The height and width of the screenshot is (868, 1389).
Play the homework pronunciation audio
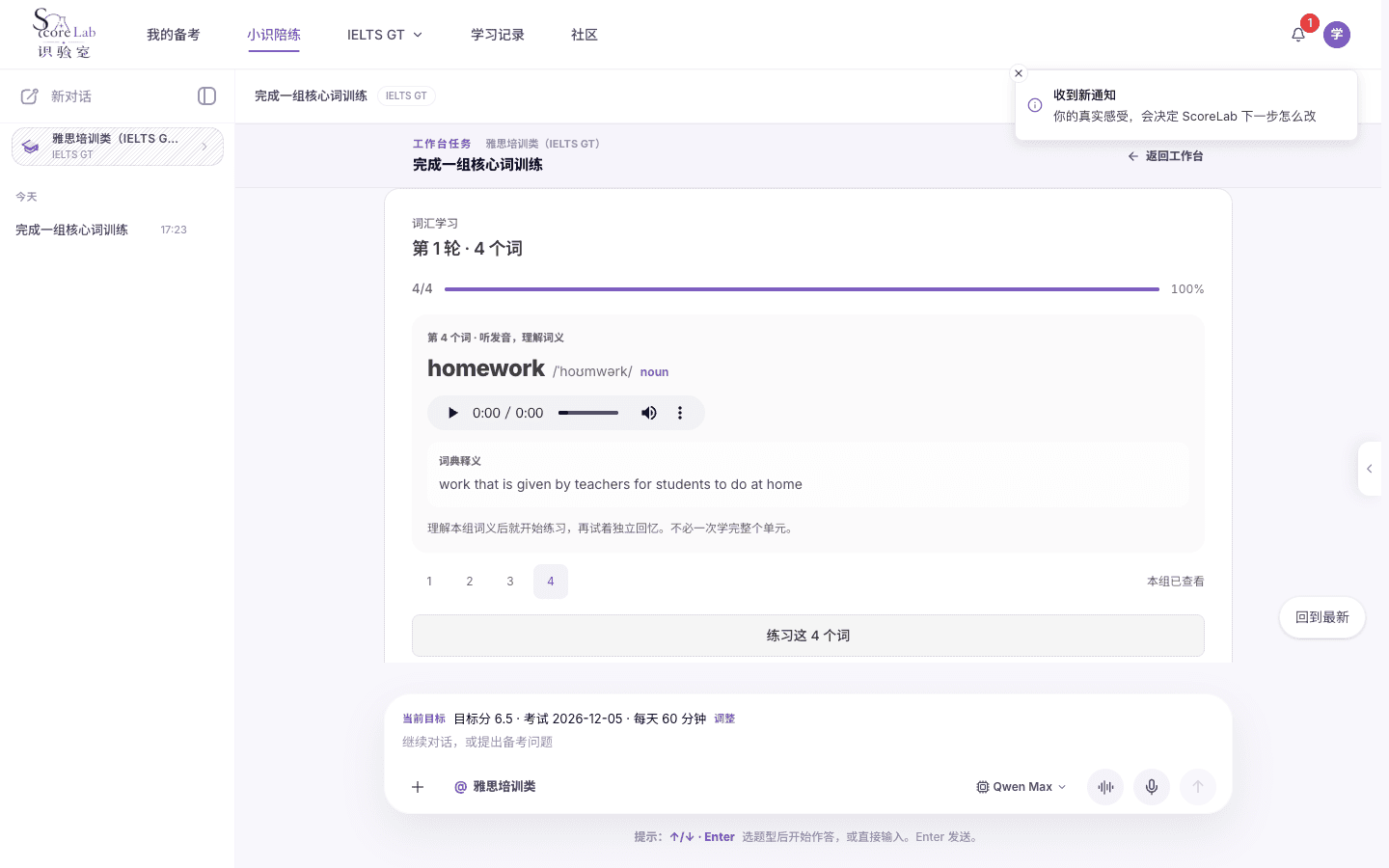tap(452, 413)
